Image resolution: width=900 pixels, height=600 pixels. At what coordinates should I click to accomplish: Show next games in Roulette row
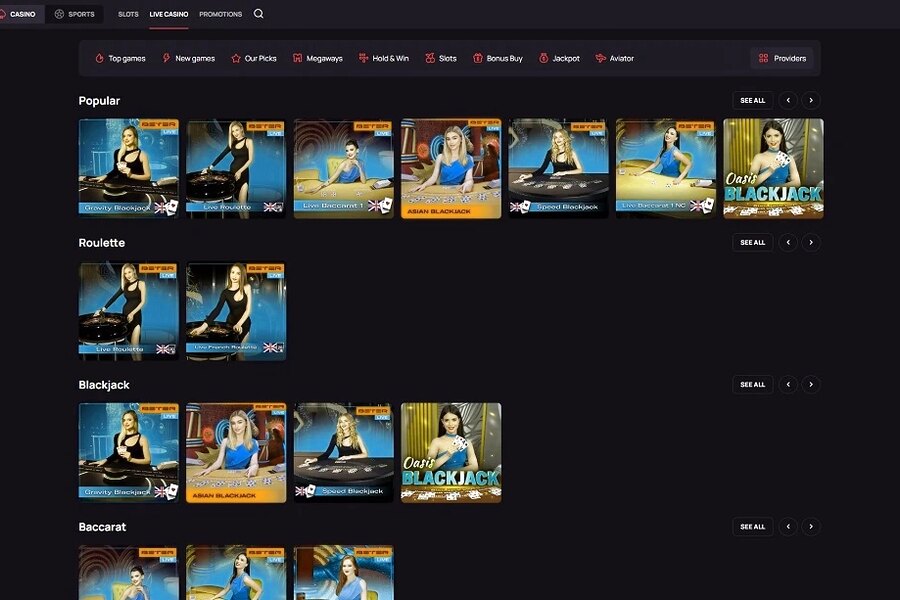811,242
